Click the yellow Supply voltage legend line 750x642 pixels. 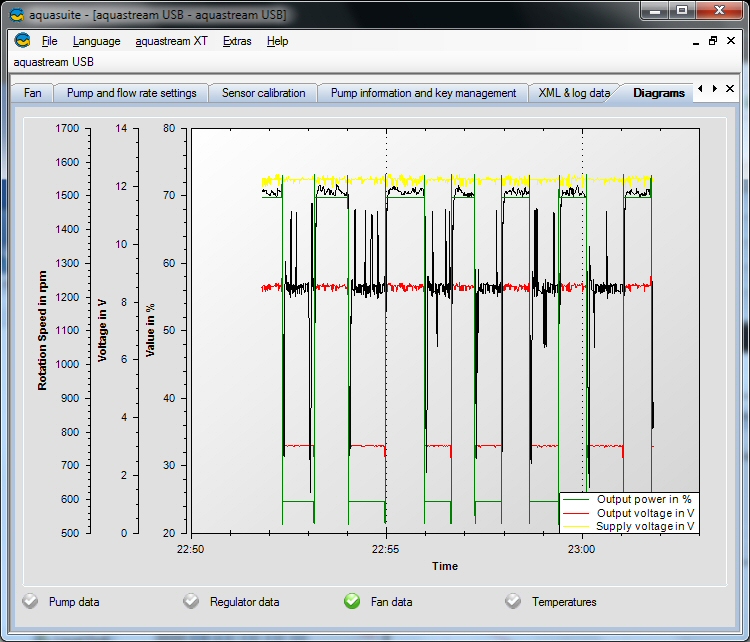tap(577, 526)
